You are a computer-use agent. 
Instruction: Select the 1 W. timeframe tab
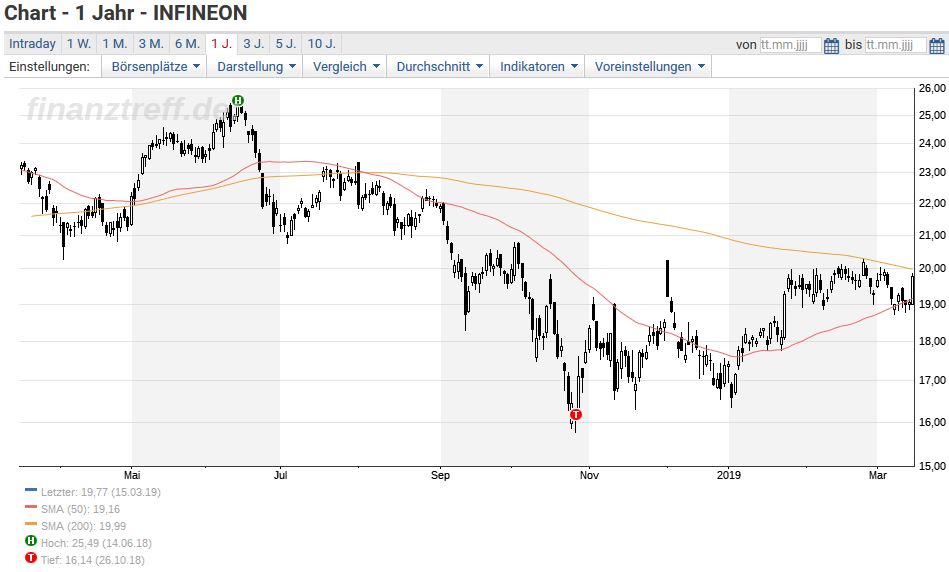click(x=79, y=44)
